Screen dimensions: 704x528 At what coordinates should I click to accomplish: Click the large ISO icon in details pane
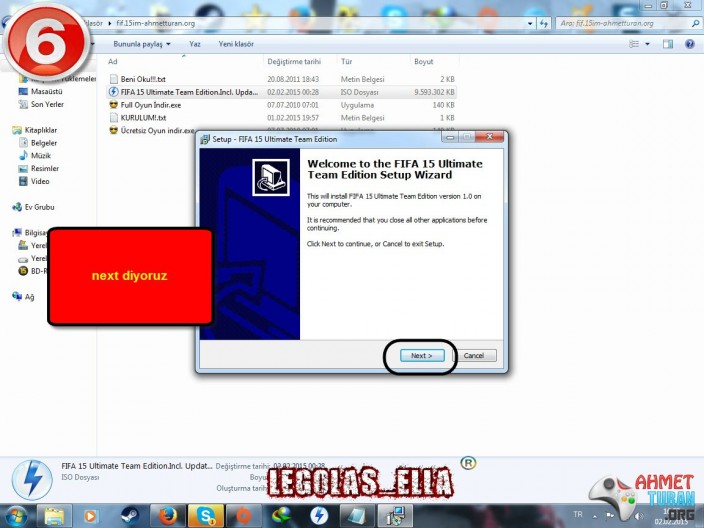pyautogui.click(x=32, y=480)
